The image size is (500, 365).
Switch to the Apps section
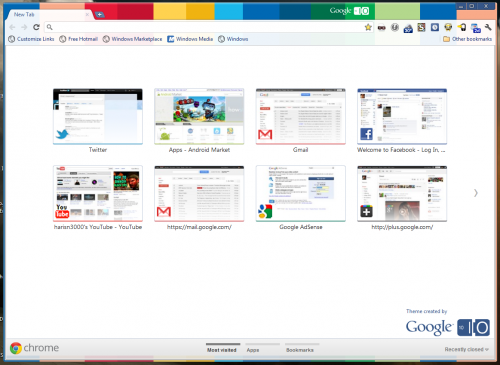coord(253,350)
